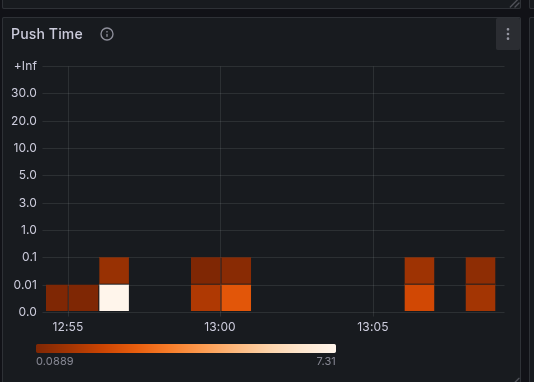The width and height of the screenshot is (534, 382).
Task: Click the 30.0 y-axis label
Action: pyautogui.click(x=24, y=93)
